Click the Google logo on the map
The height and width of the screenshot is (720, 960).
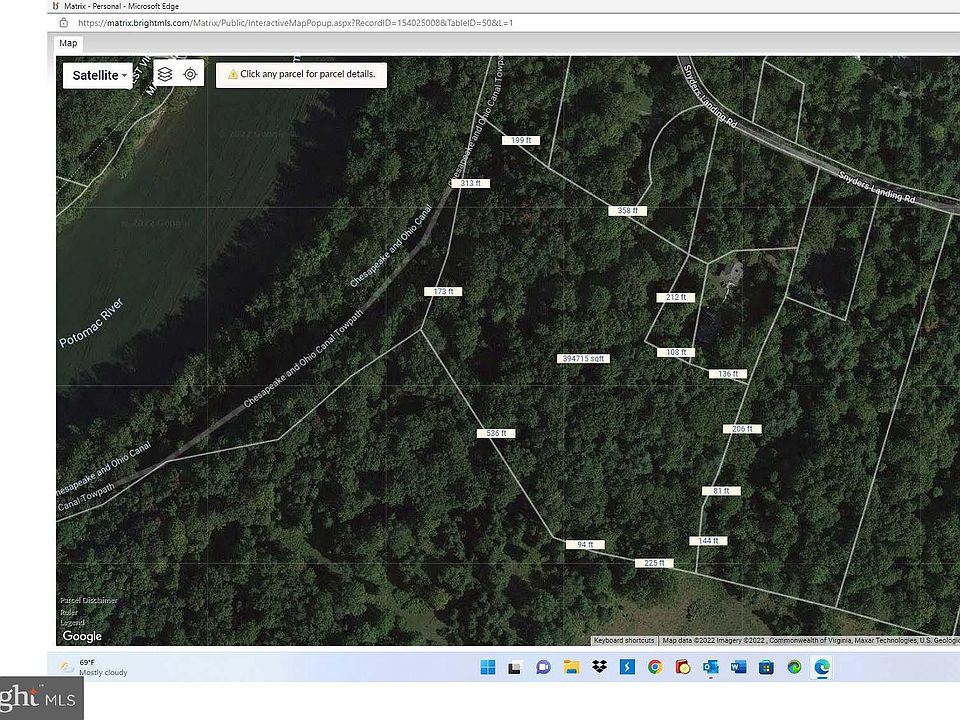coord(82,636)
